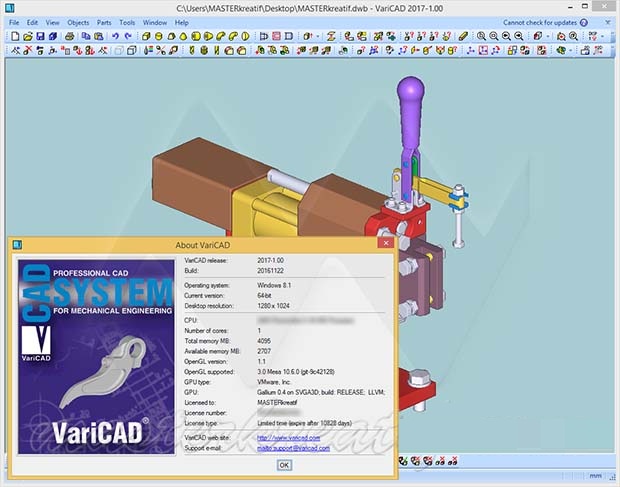620x487 pixels.
Task: Click the blue 2D/3D switch icon after Save
Action: point(53,36)
